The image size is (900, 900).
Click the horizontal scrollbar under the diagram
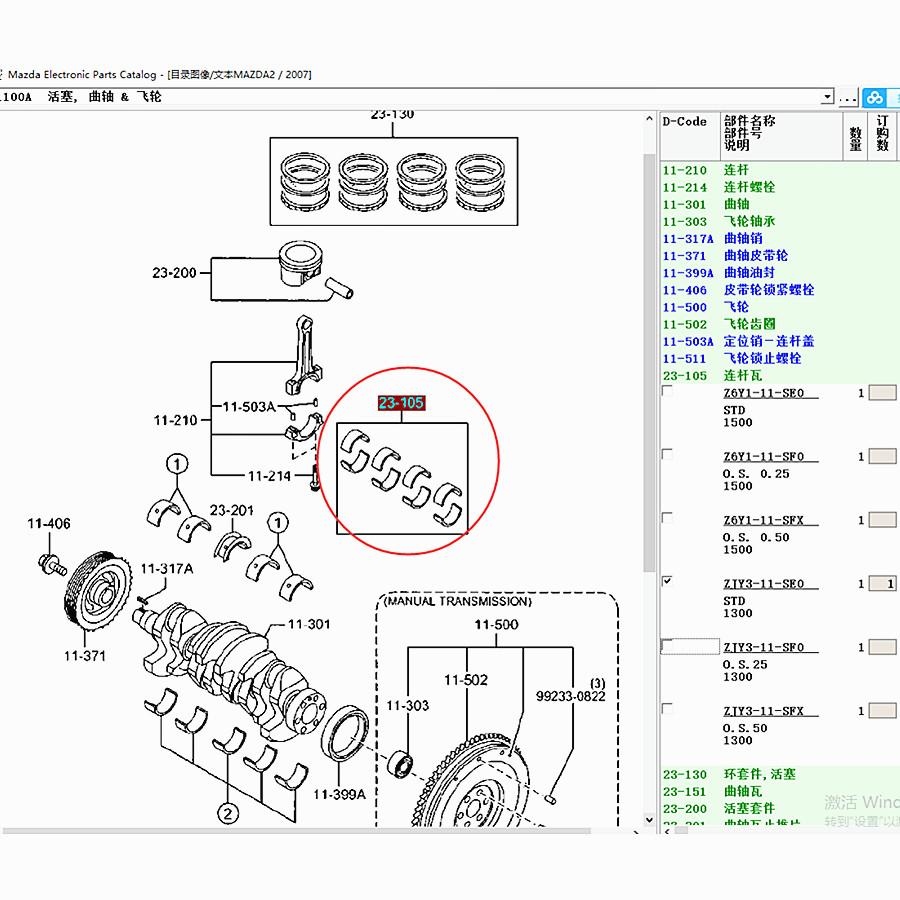point(296,831)
